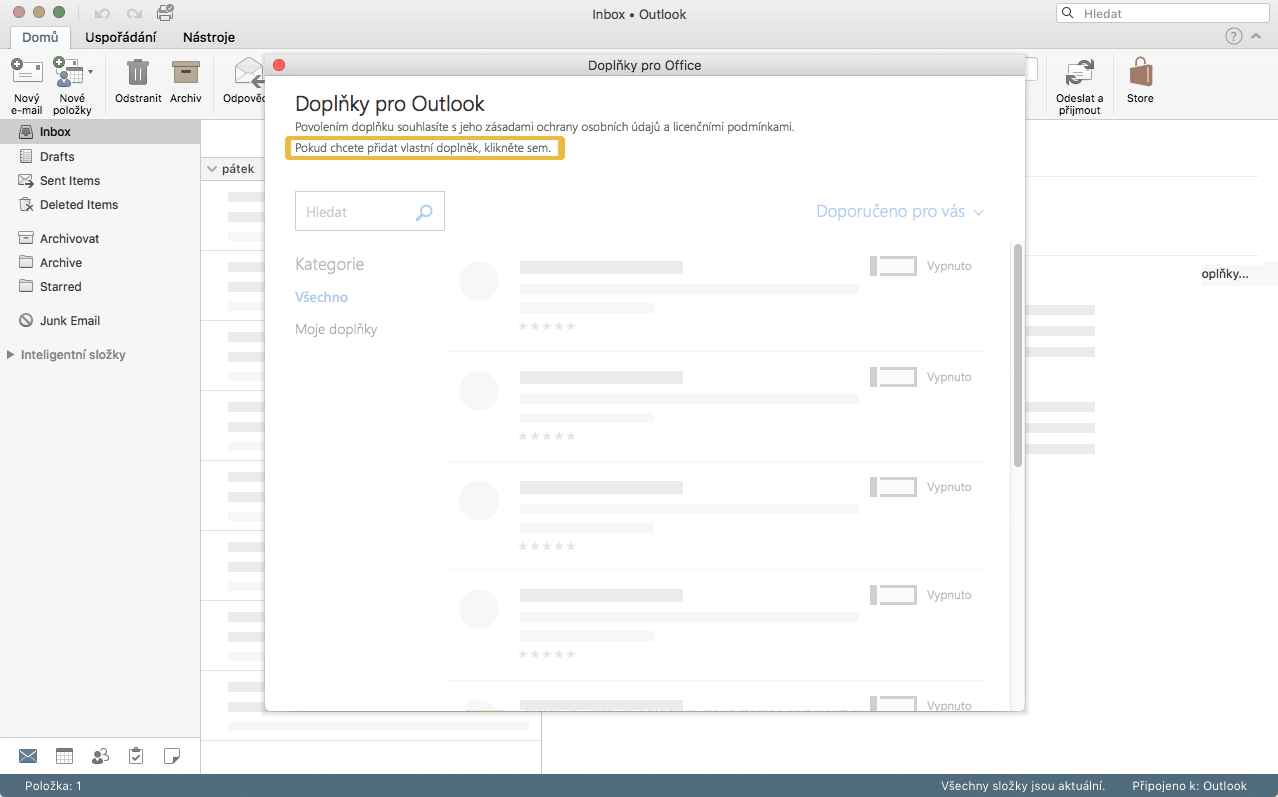This screenshot has height=797, width=1278.
Task: Toggle the fourth add-in's Vypnuto switch
Action: pos(893,595)
